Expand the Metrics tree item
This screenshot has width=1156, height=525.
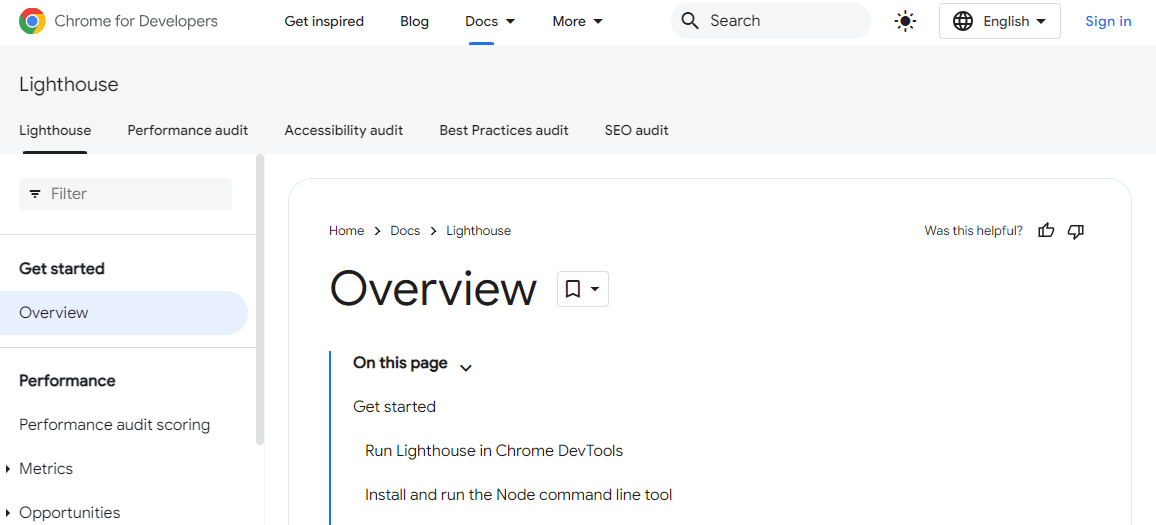click(x=7, y=469)
